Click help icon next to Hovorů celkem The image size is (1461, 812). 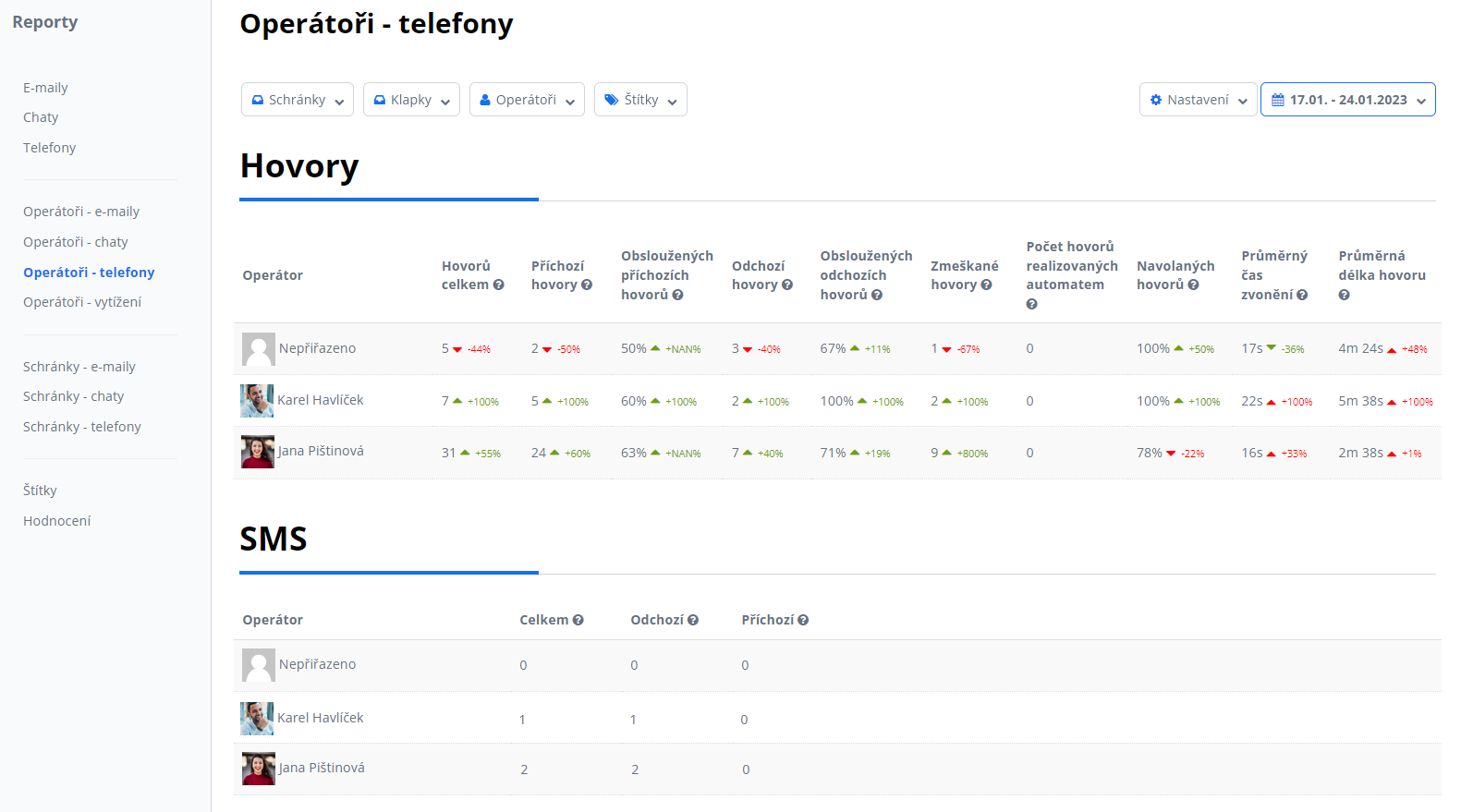coord(499,285)
